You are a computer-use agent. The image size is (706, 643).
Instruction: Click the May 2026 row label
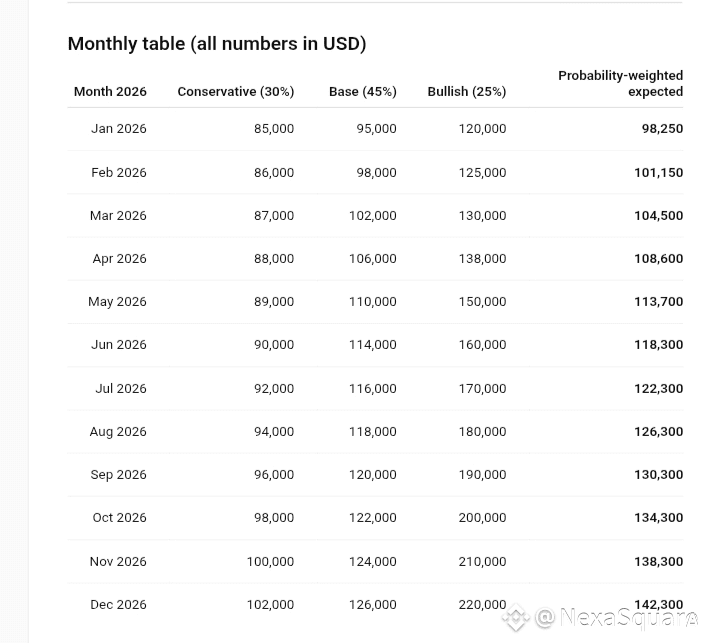tap(117, 301)
